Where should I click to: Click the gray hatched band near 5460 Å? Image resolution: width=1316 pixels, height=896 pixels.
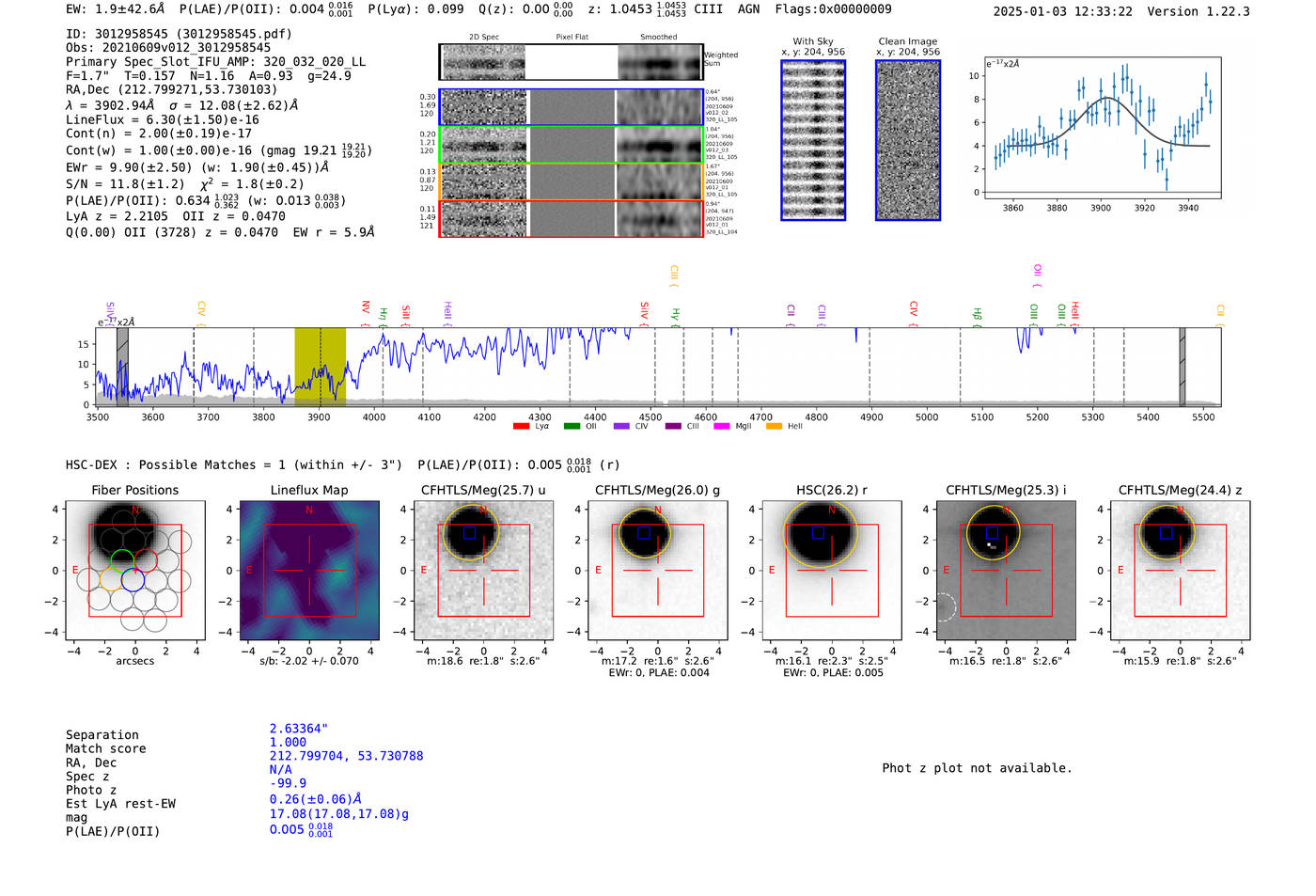pyautogui.click(x=1183, y=367)
